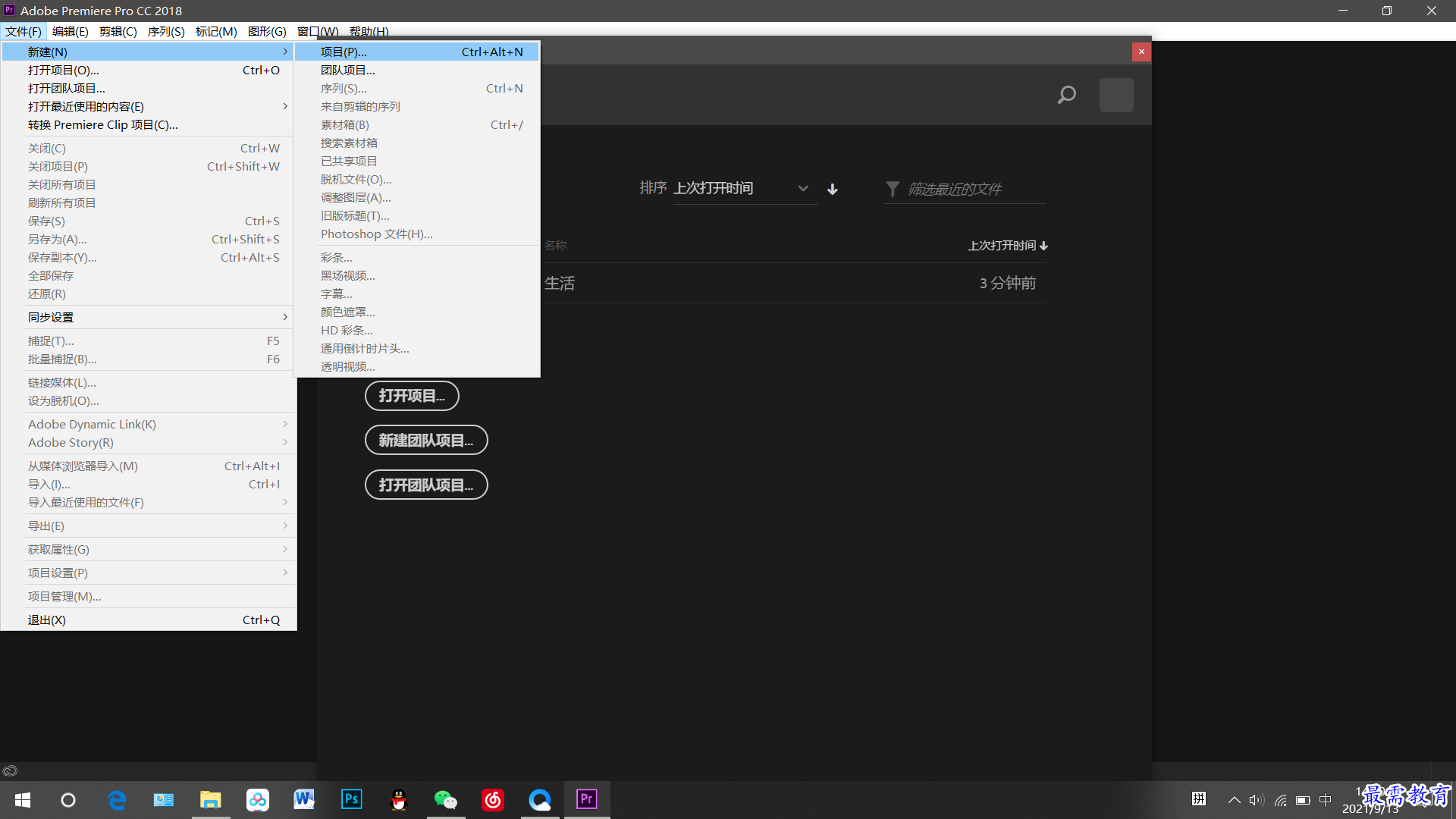Expand 项目设置(P) submenu
The height and width of the screenshot is (819, 1456).
(x=149, y=573)
